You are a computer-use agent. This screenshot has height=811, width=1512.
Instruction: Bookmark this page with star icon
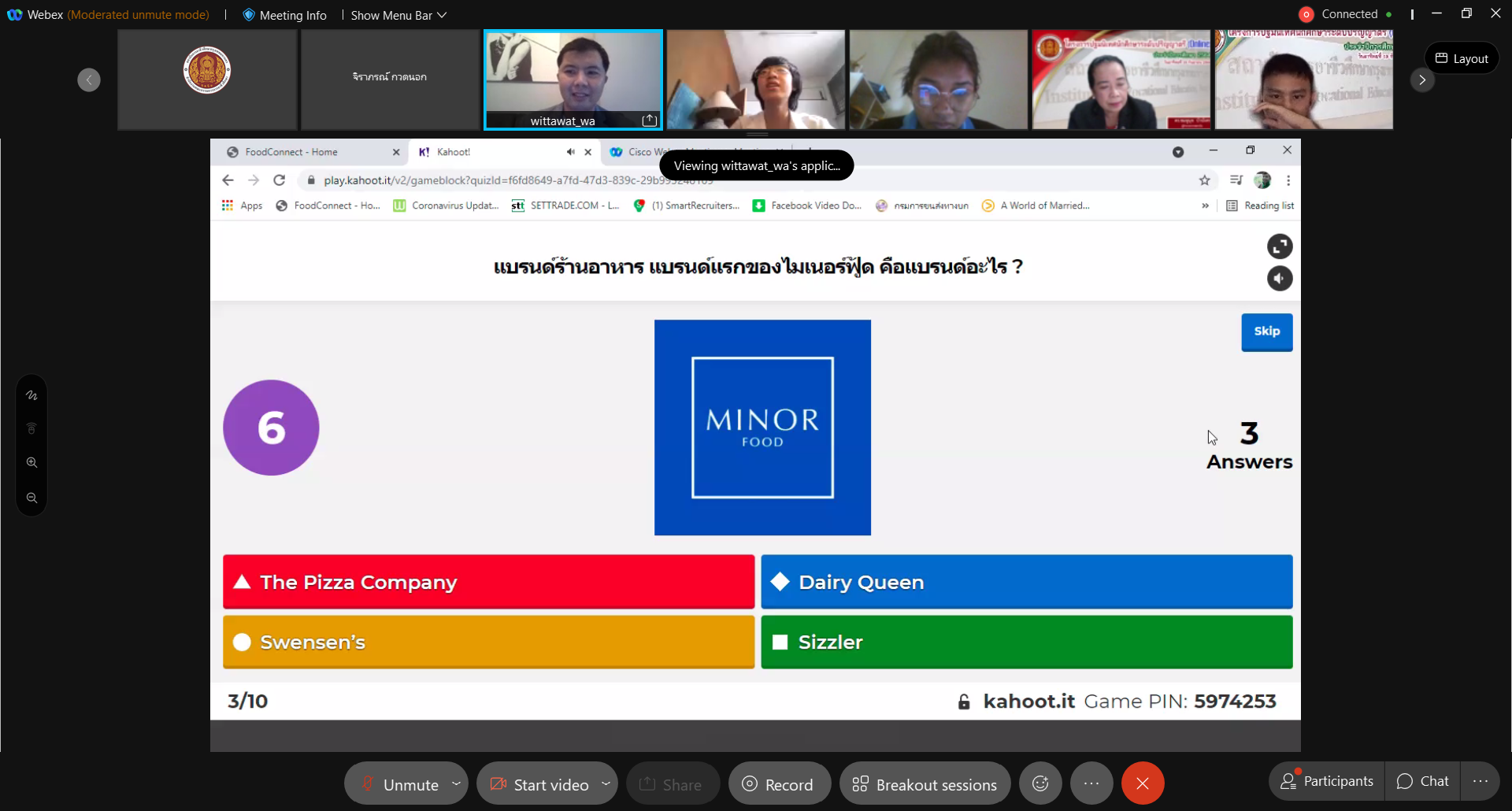1205,180
